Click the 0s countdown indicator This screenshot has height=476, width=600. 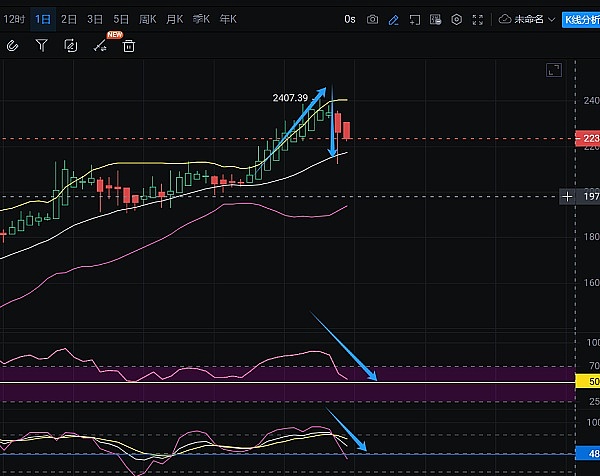point(349,19)
